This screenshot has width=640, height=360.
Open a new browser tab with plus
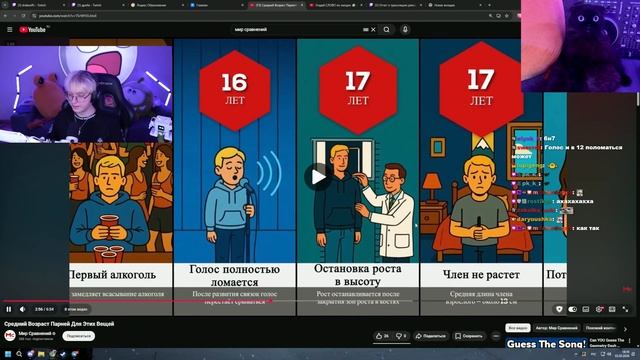(489, 5)
